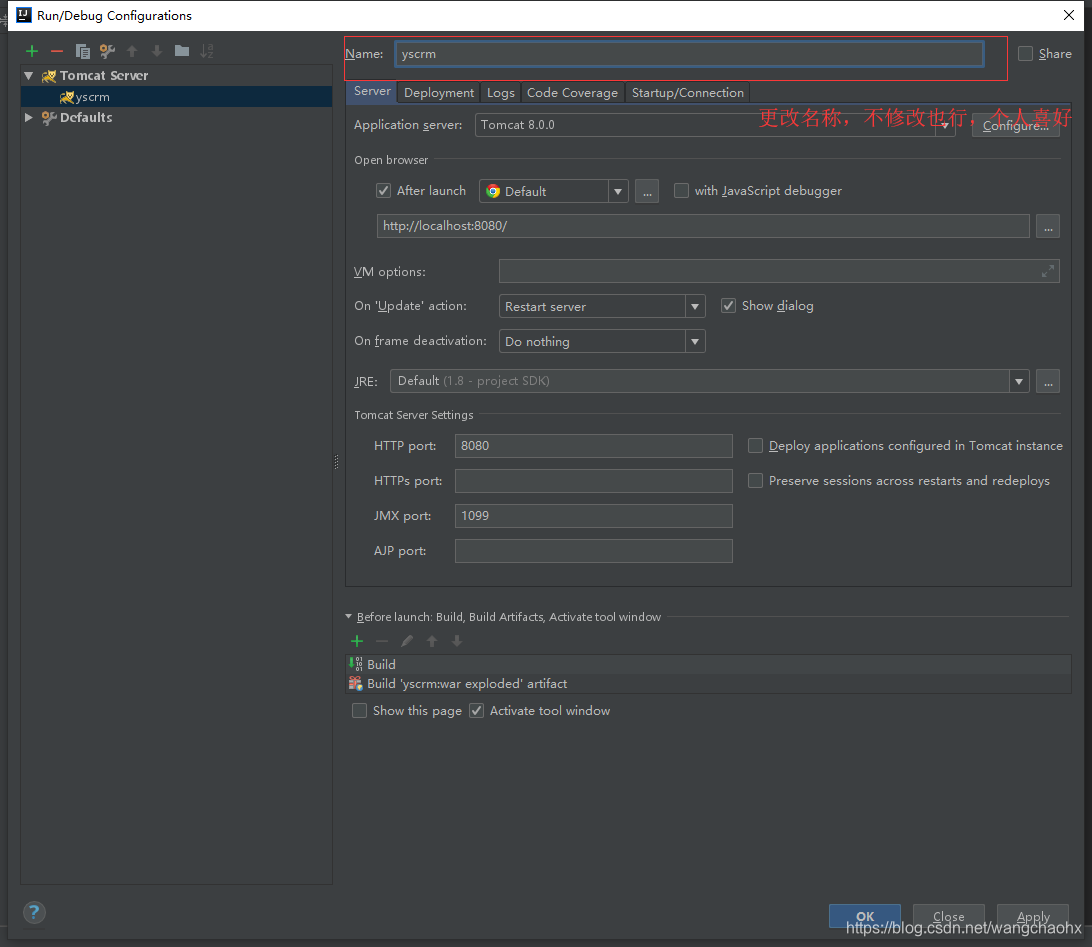Create new folder icon in toolbar
This screenshot has width=1092, height=947.
coord(182,50)
